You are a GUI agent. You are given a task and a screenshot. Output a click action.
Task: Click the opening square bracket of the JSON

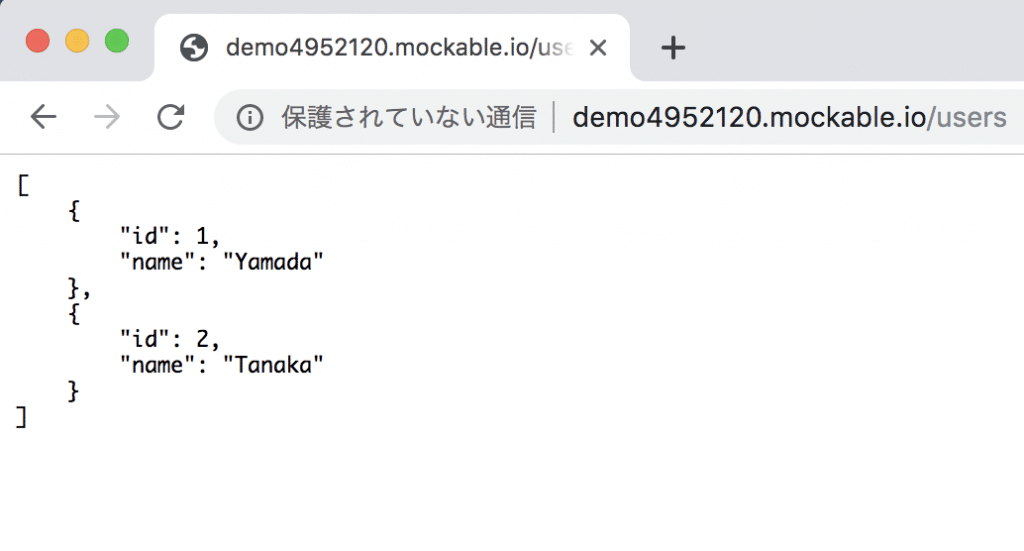tap(24, 185)
